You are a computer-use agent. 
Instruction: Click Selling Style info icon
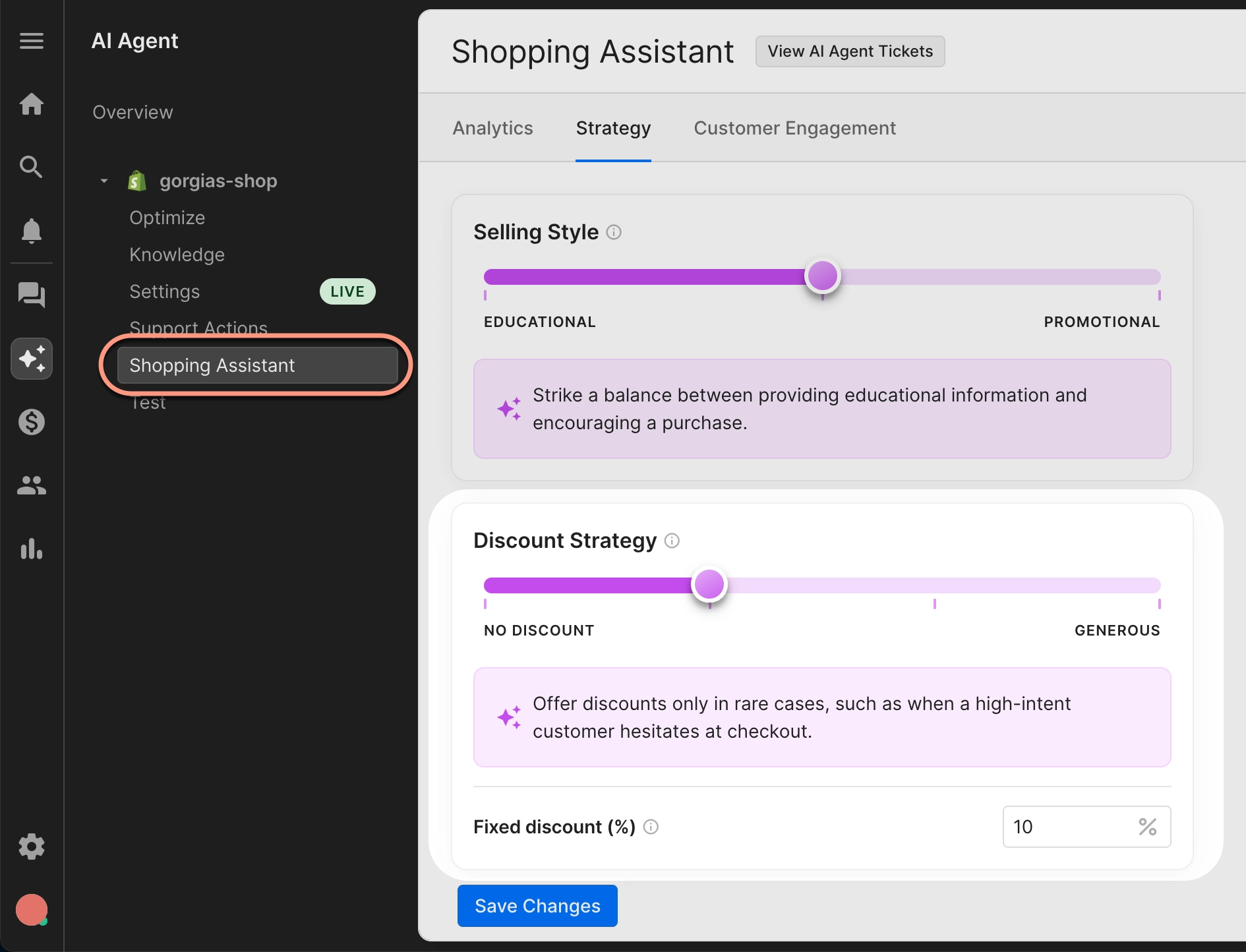tap(614, 232)
